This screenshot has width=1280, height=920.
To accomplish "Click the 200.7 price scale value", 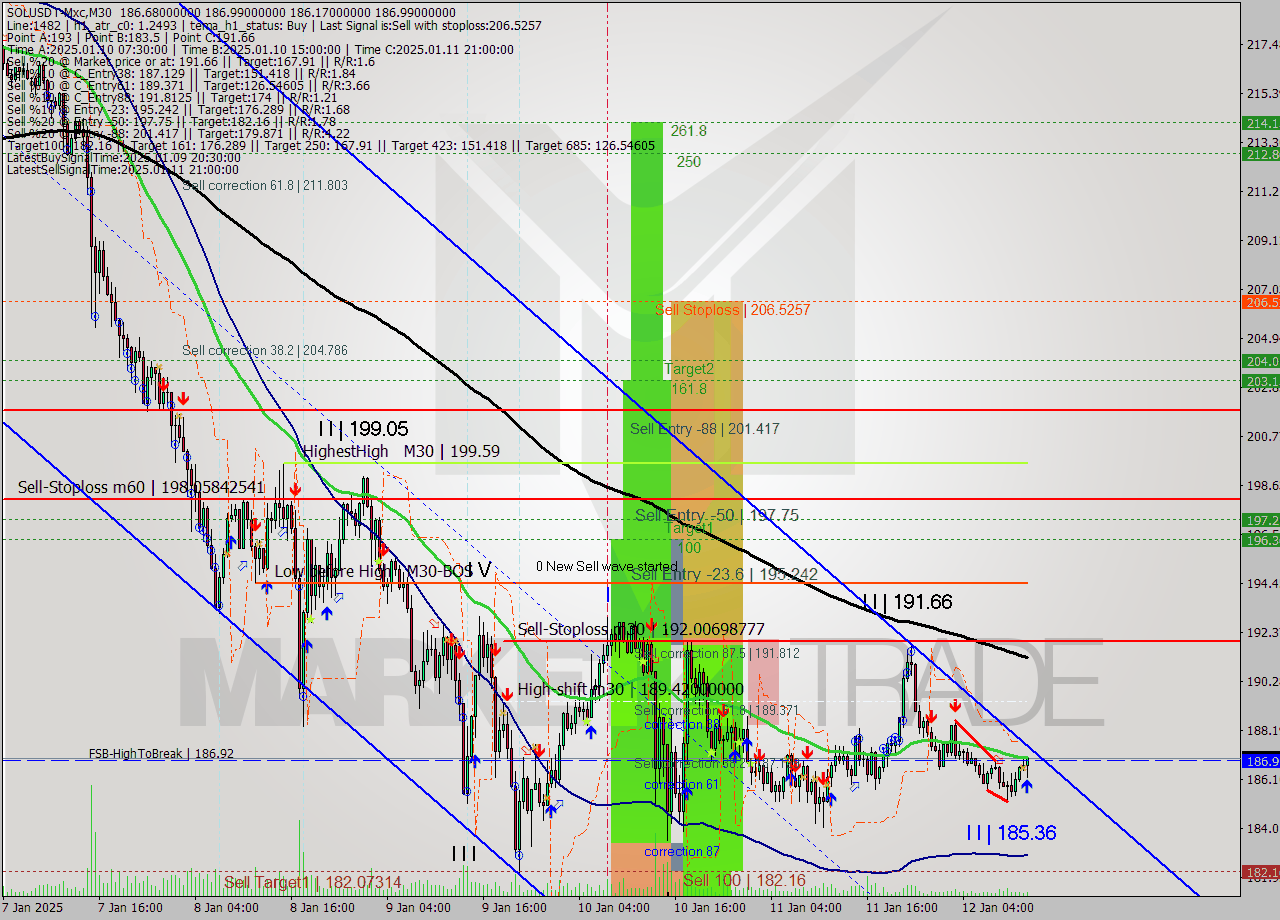I will tap(1262, 436).
